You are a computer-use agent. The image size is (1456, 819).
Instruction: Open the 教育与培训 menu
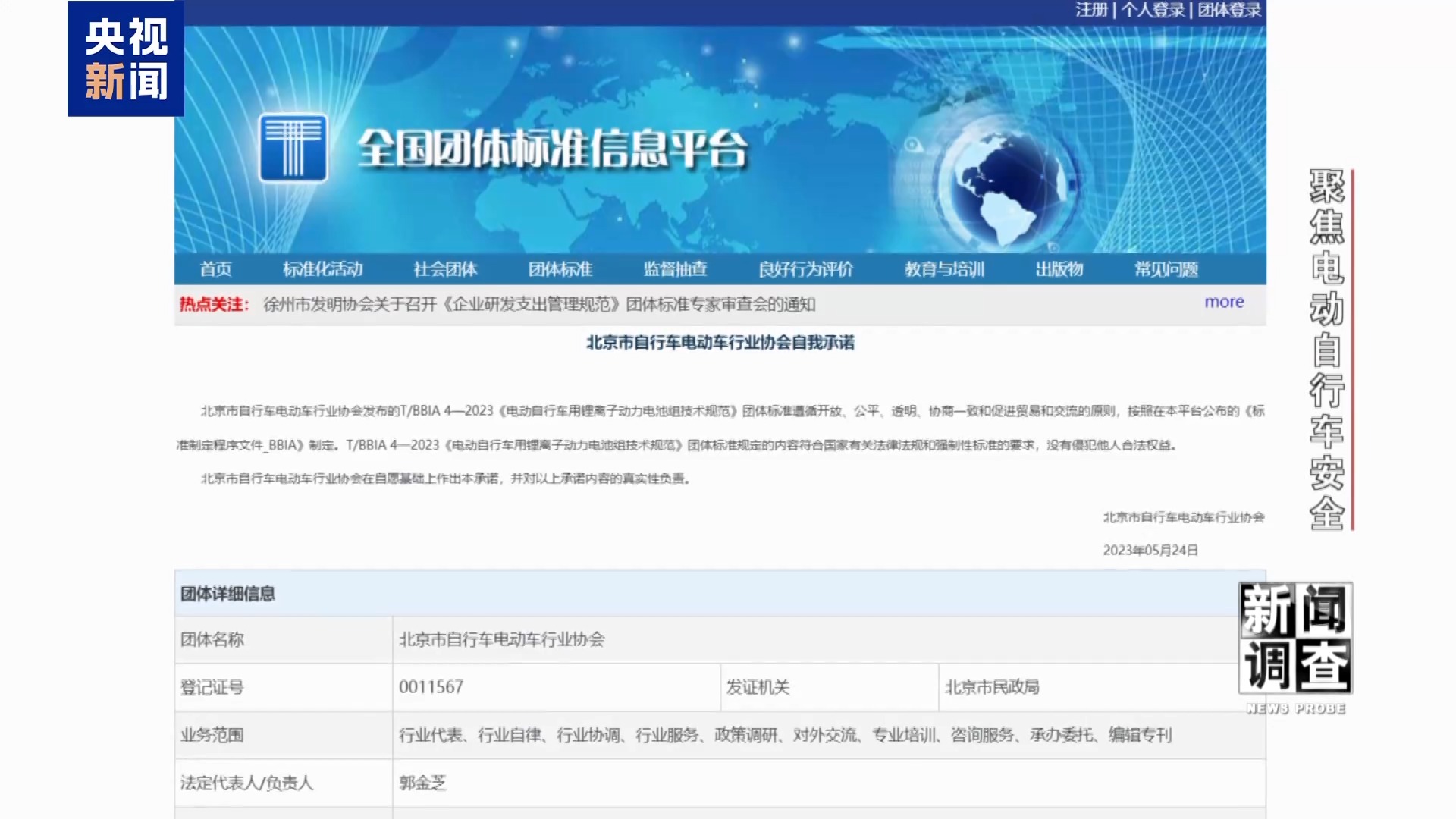click(944, 269)
